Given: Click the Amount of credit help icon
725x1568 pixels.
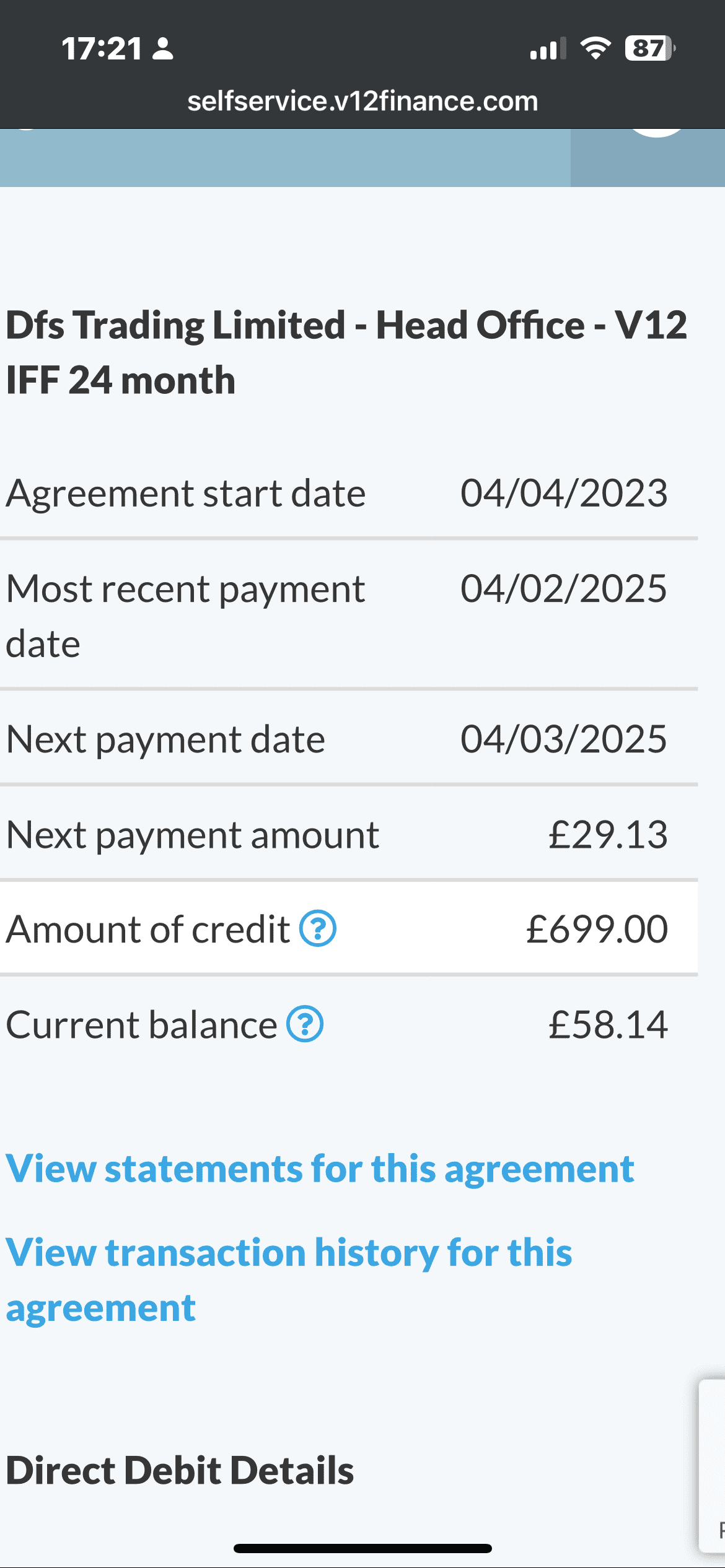Looking at the screenshot, I should point(318,929).
